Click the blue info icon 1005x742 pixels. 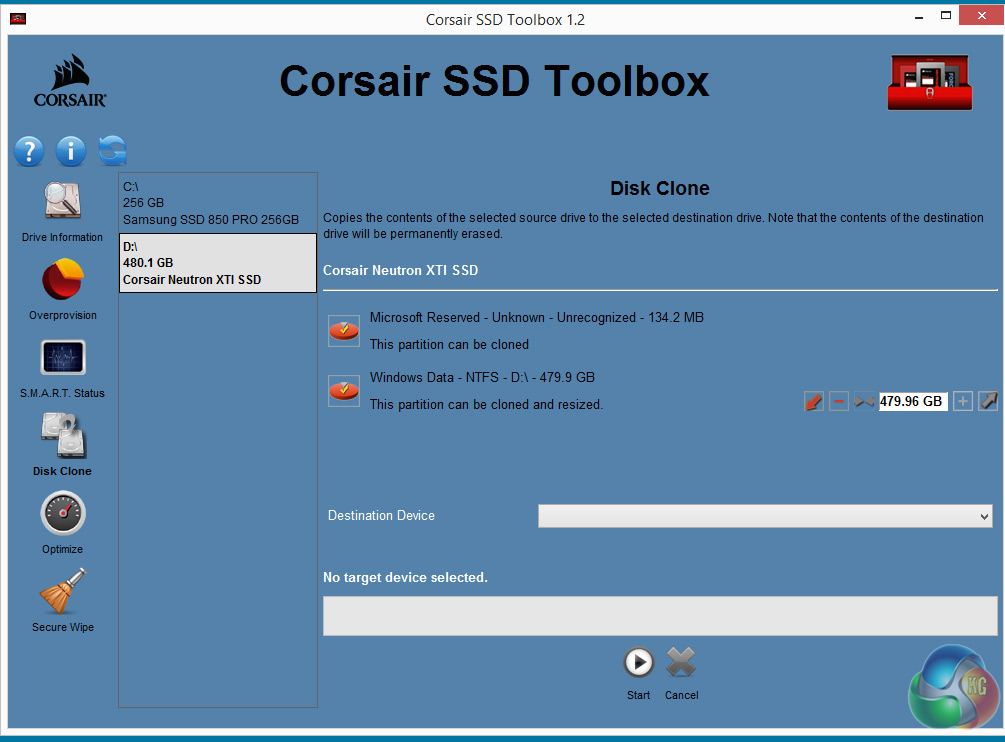(71, 151)
